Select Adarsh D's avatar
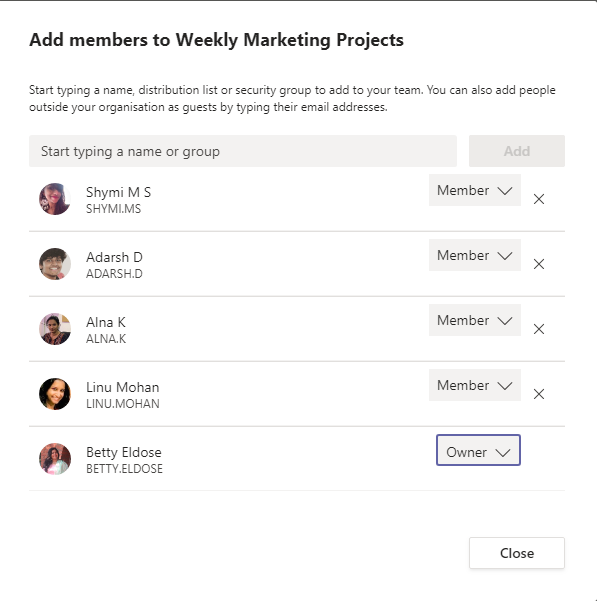 pos(55,264)
